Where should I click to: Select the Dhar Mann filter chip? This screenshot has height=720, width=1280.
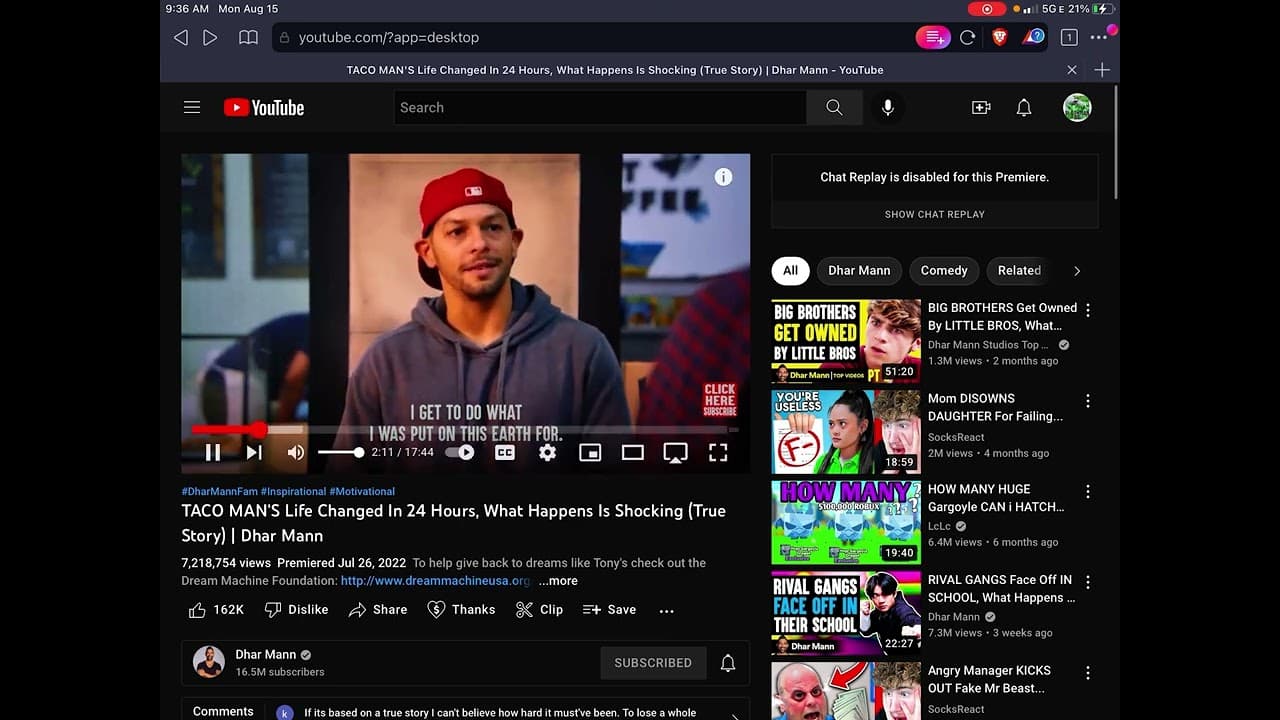point(859,270)
